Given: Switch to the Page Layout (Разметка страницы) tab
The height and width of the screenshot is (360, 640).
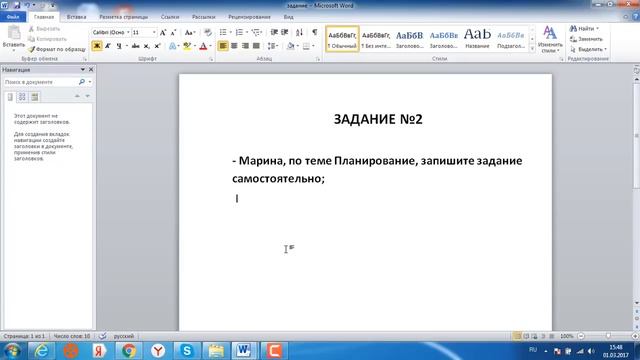Looking at the screenshot, I should pos(123,17).
